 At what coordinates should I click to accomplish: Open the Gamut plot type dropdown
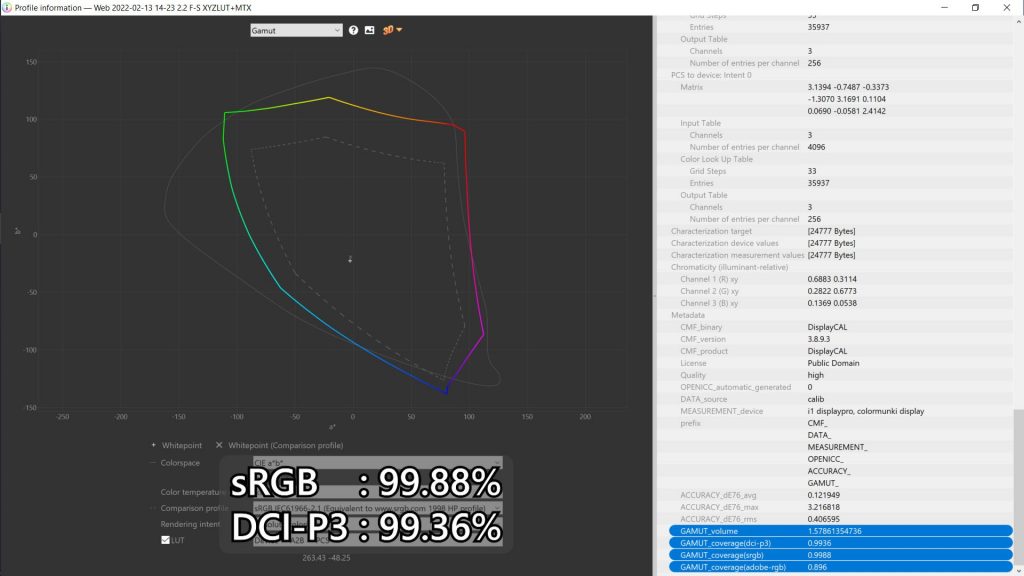pyautogui.click(x=296, y=30)
